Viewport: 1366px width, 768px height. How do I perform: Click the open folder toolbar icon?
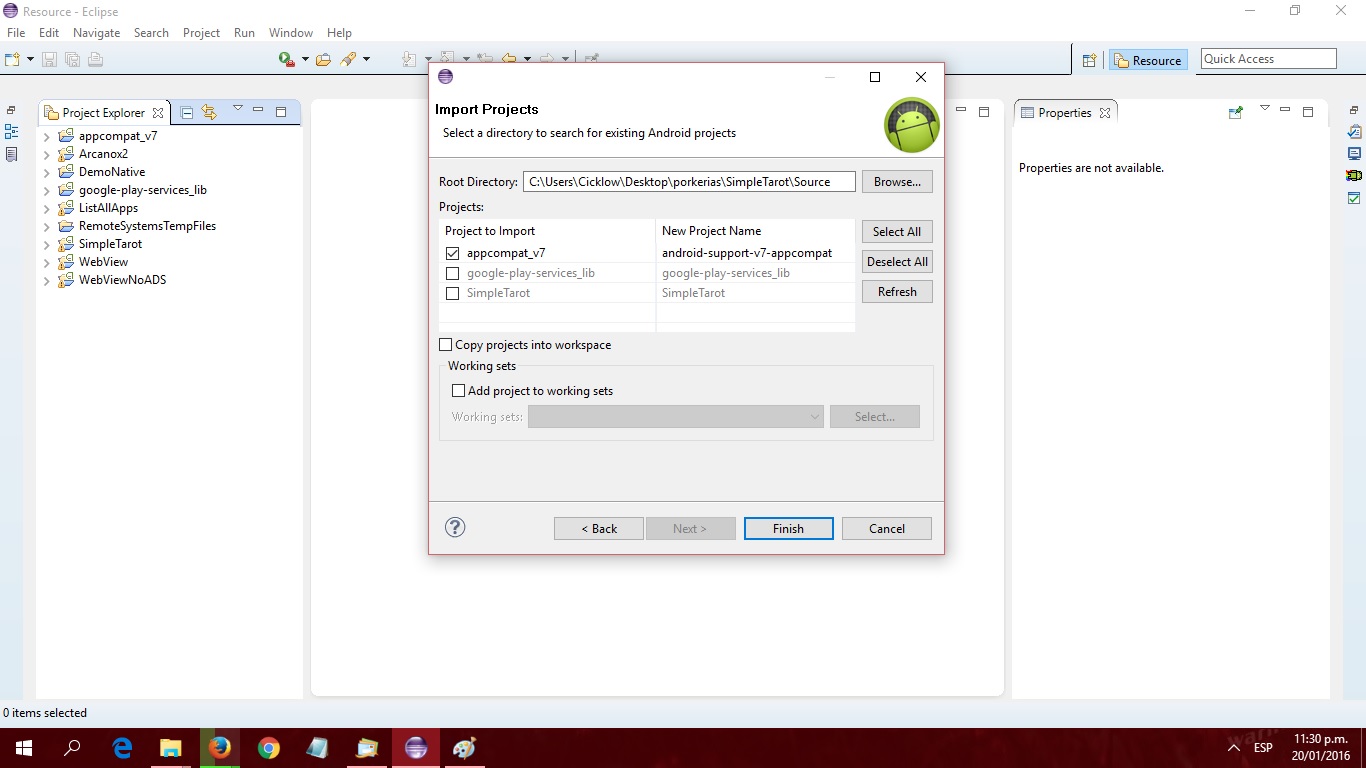[323, 60]
